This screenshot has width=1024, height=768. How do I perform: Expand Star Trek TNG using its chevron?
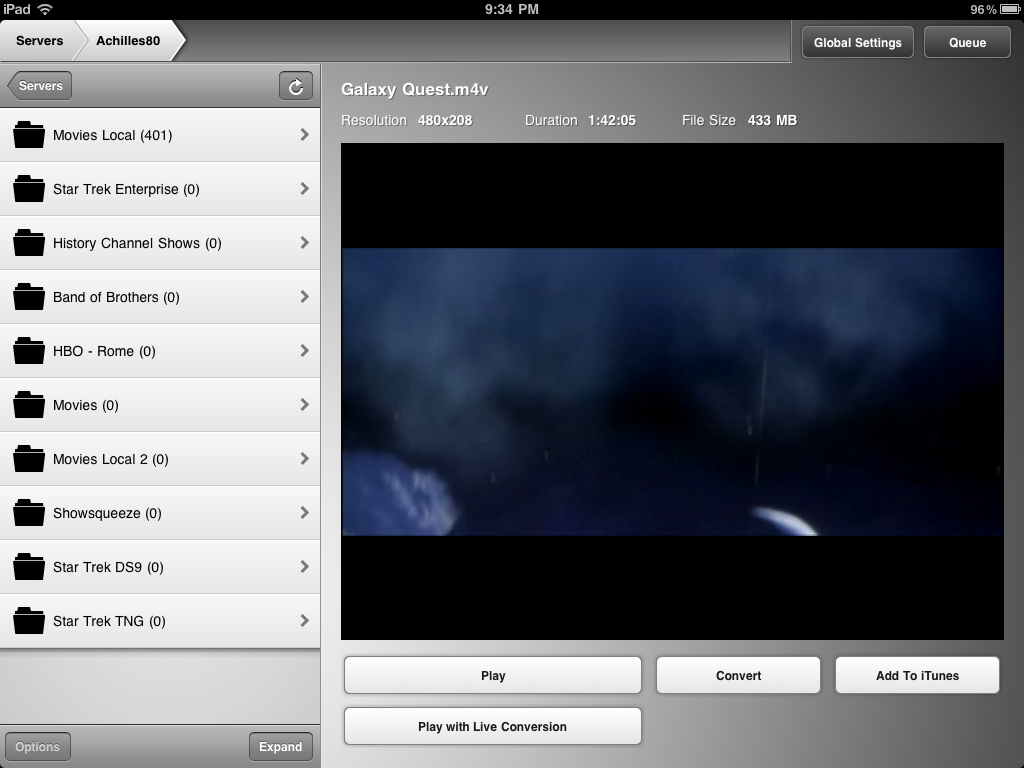pos(304,621)
